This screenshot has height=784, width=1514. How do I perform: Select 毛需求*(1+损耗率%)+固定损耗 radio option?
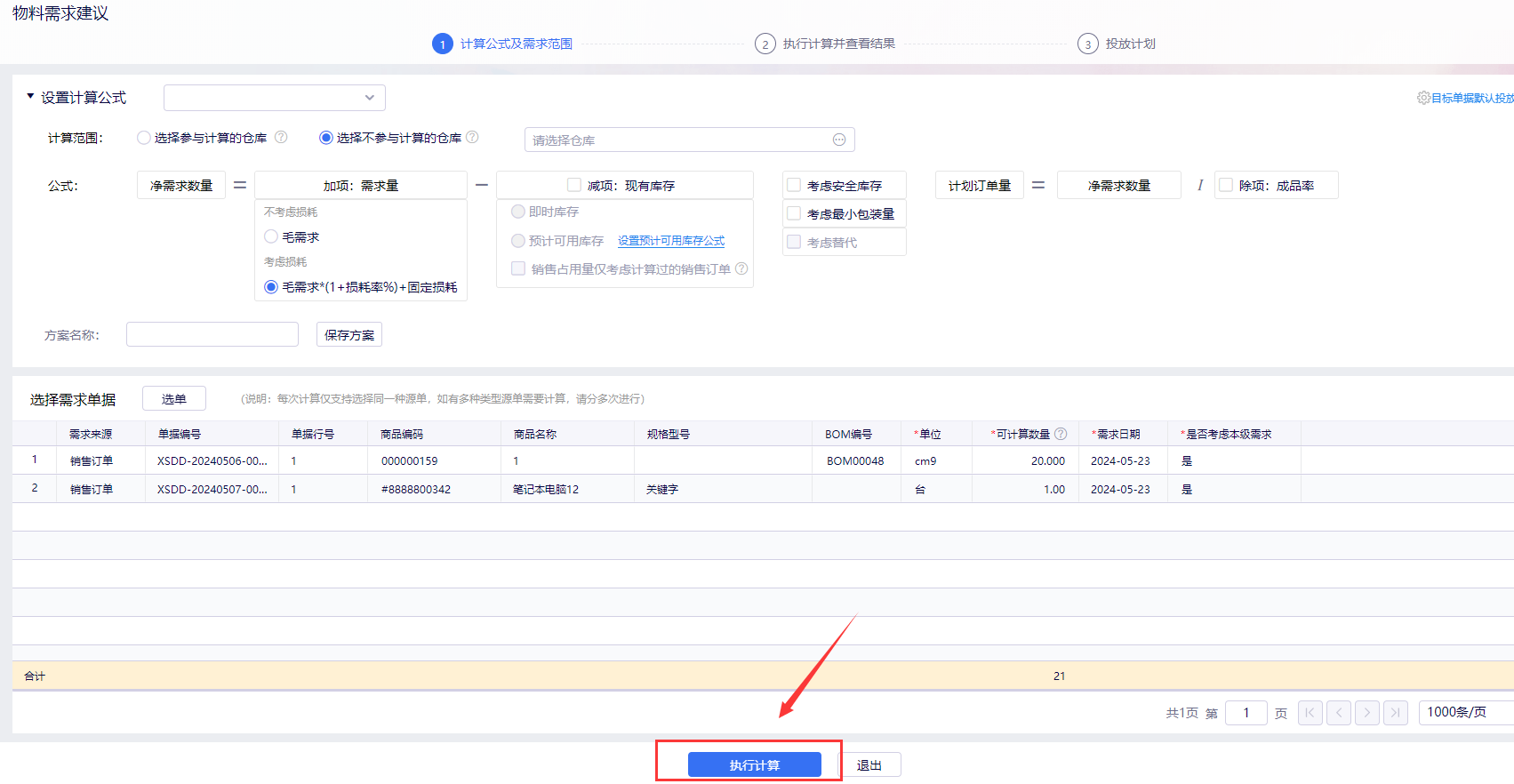pyautogui.click(x=271, y=286)
